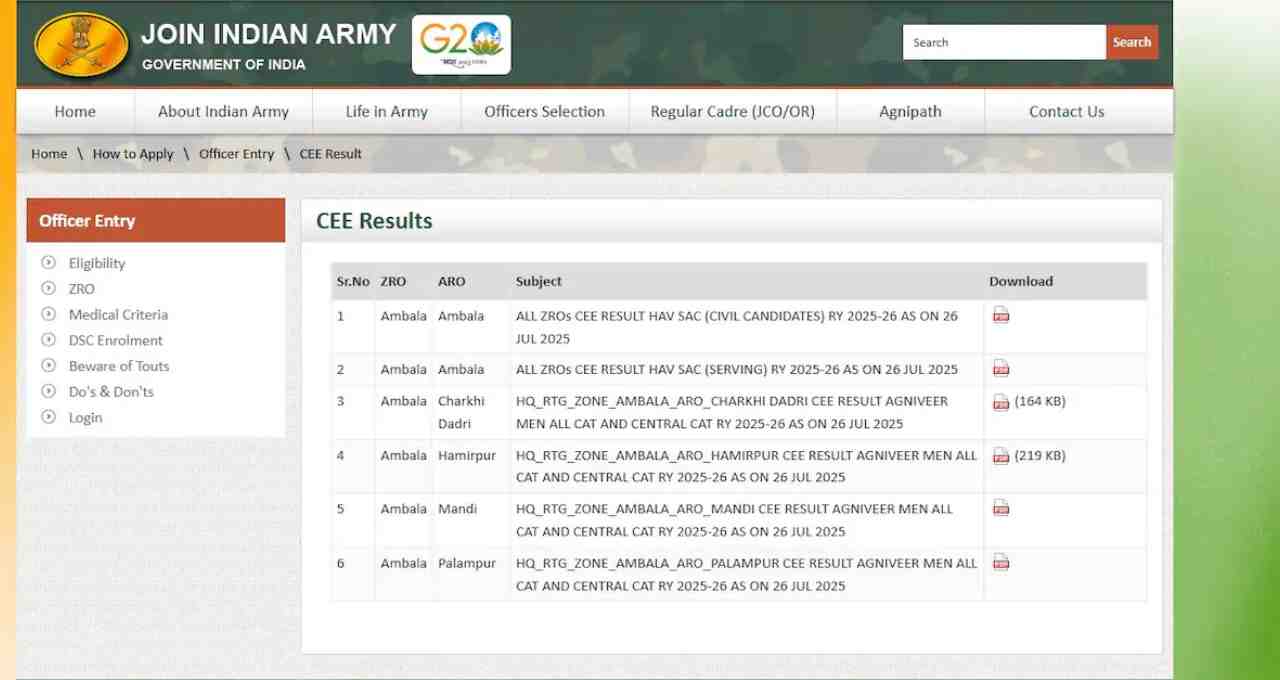Open the Medical Criteria sidebar link
1280x680 pixels.
118,314
